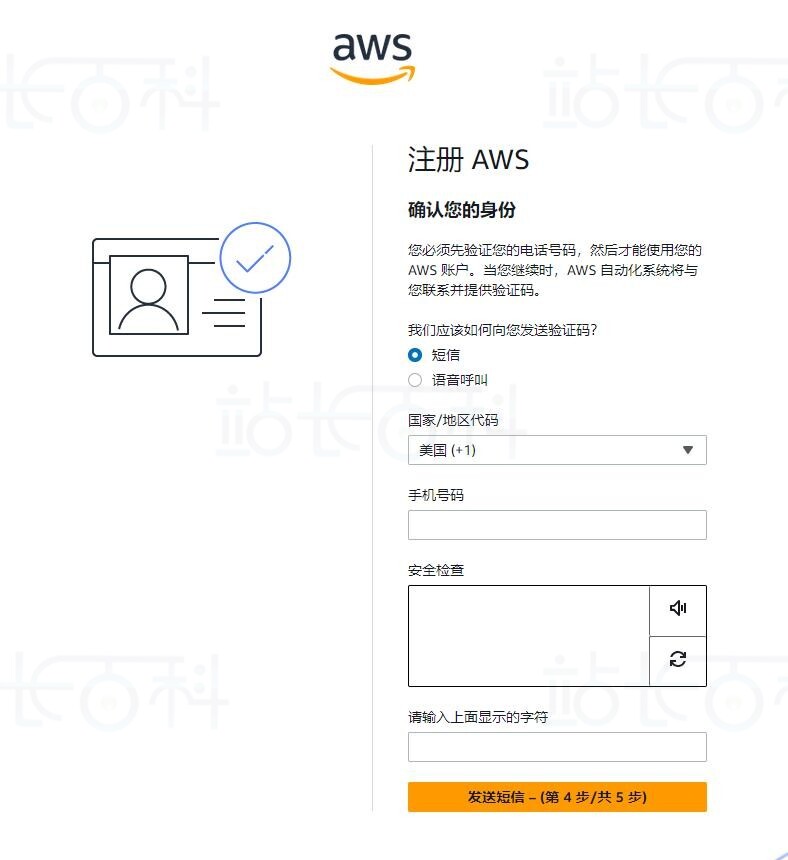Focus the captcha characters input field

pyautogui.click(x=557, y=747)
